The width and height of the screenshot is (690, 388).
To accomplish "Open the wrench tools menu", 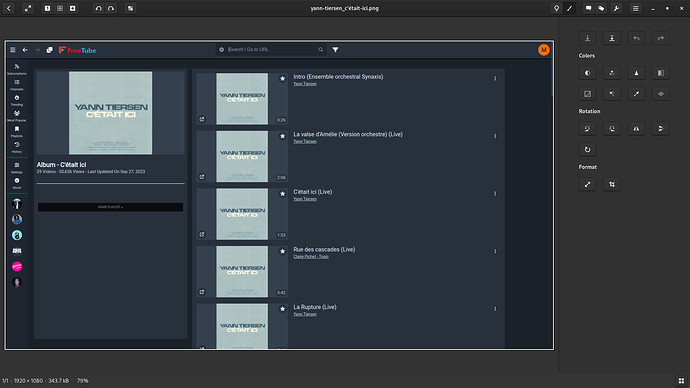I will click(x=616, y=8).
